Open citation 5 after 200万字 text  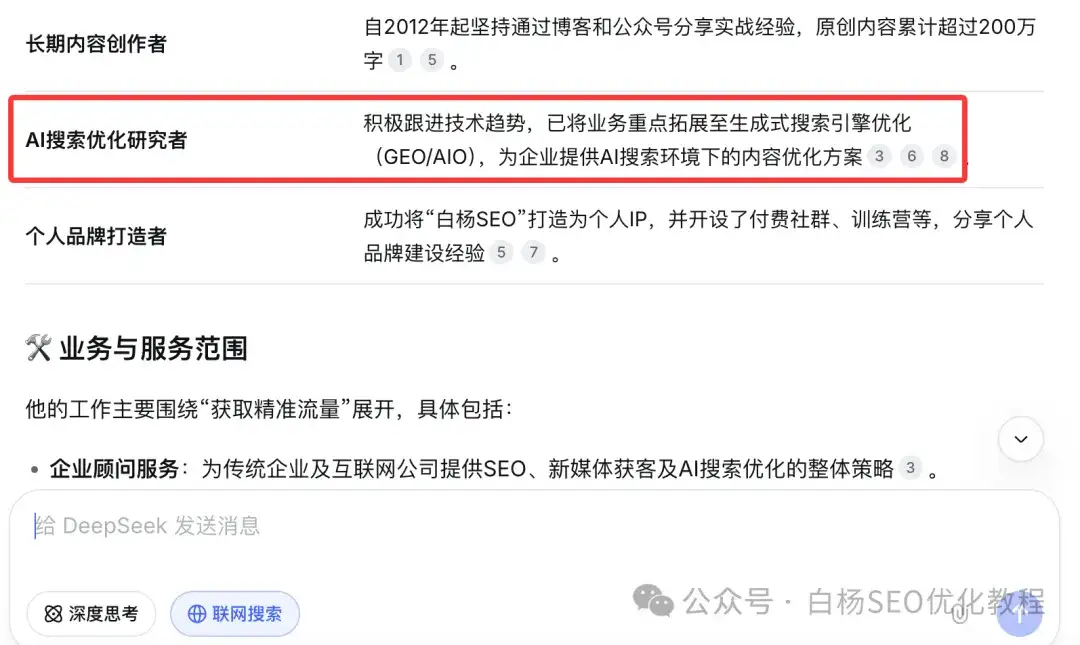click(432, 60)
